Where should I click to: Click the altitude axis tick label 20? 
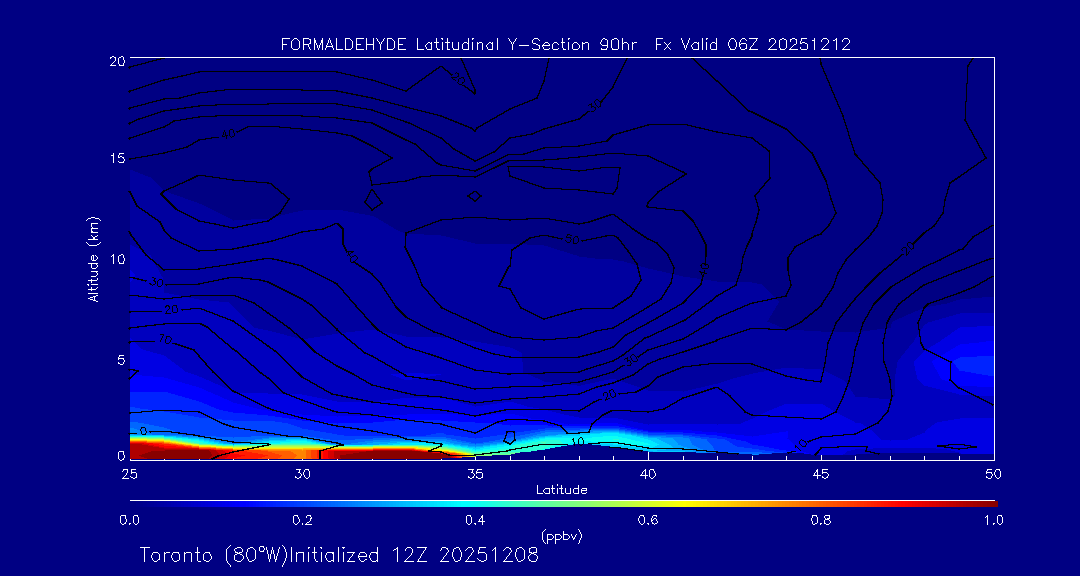[116, 61]
